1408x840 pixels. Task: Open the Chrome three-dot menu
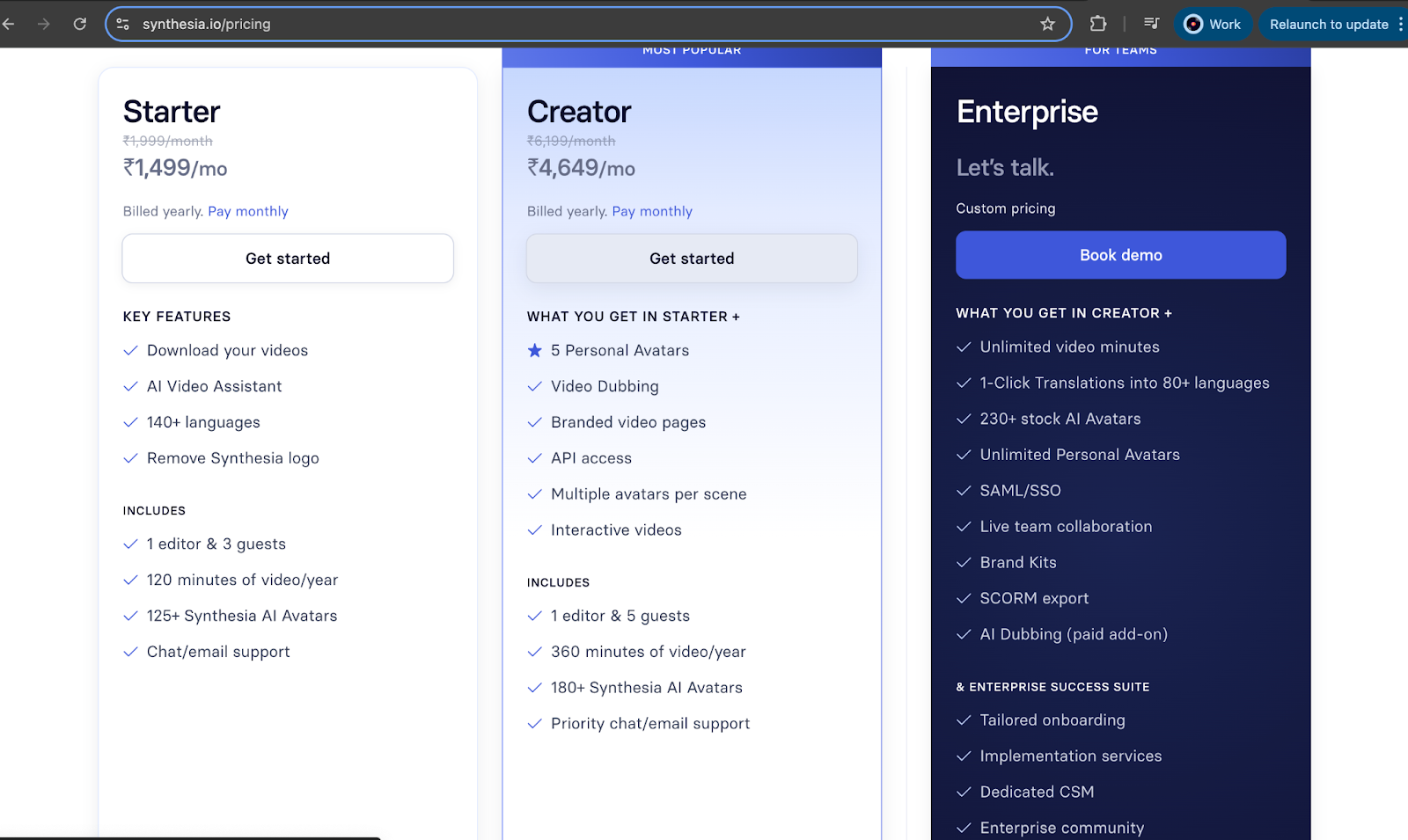(x=1401, y=24)
